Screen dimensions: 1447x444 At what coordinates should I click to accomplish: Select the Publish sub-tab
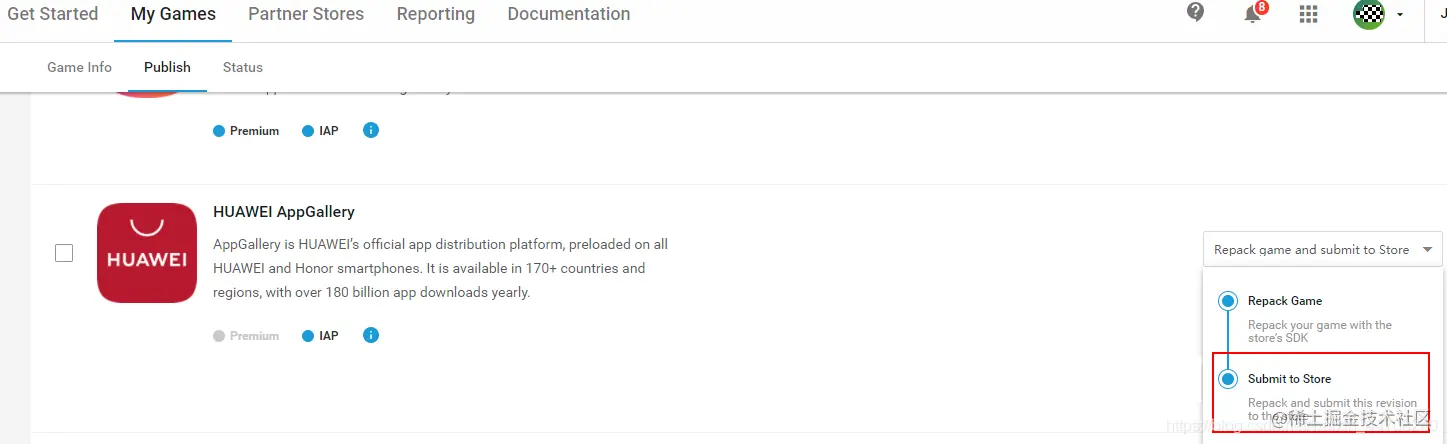(167, 67)
